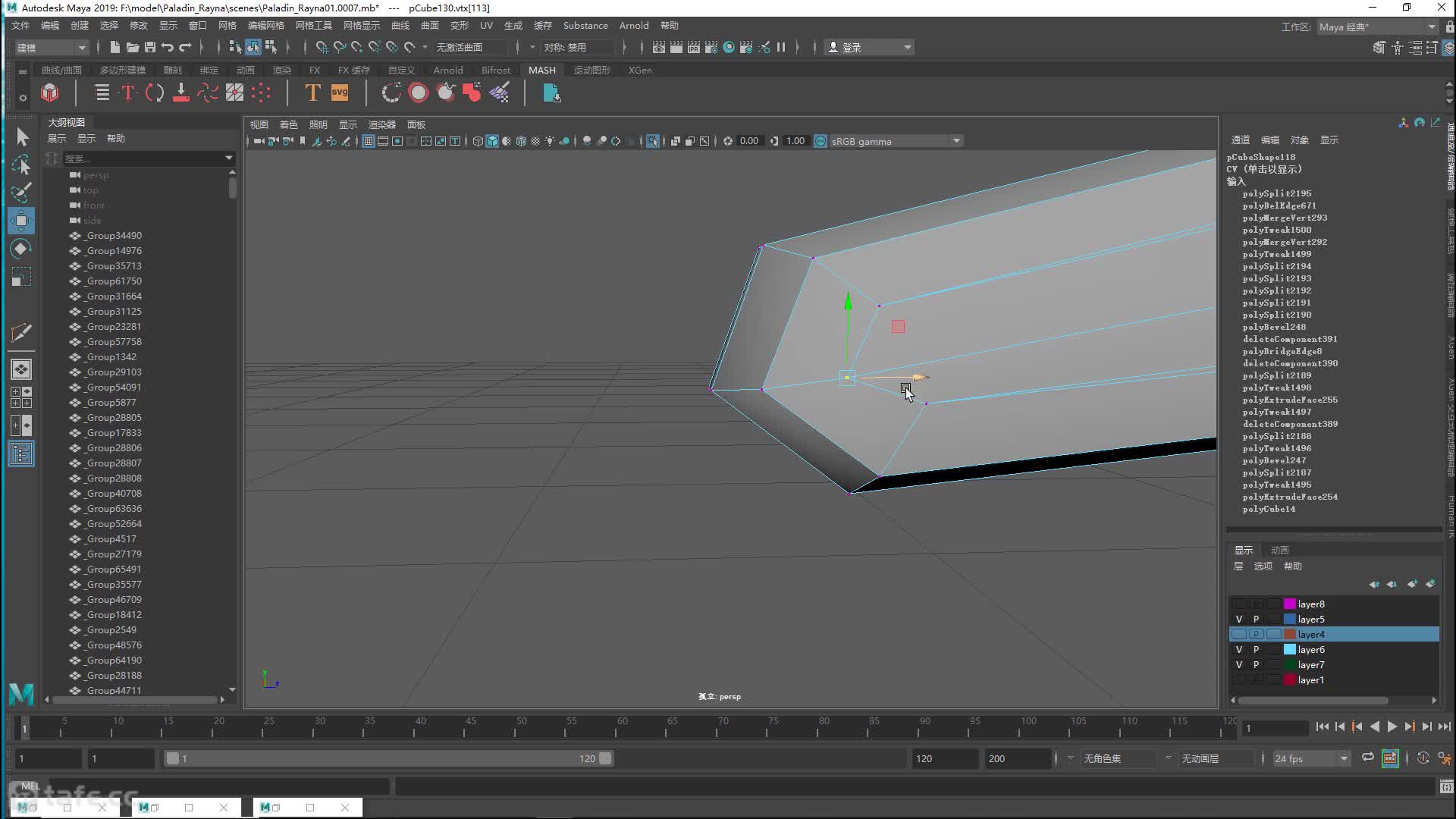Click polyExtrudeFace255 input node
The height and width of the screenshot is (819, 1456).
click(1290, 400)
